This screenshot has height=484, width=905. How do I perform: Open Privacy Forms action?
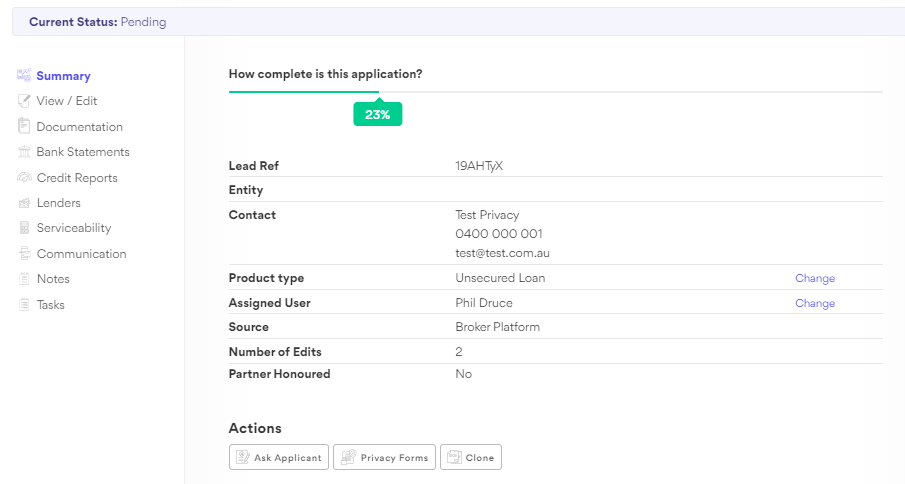click(x=384, y=457)
